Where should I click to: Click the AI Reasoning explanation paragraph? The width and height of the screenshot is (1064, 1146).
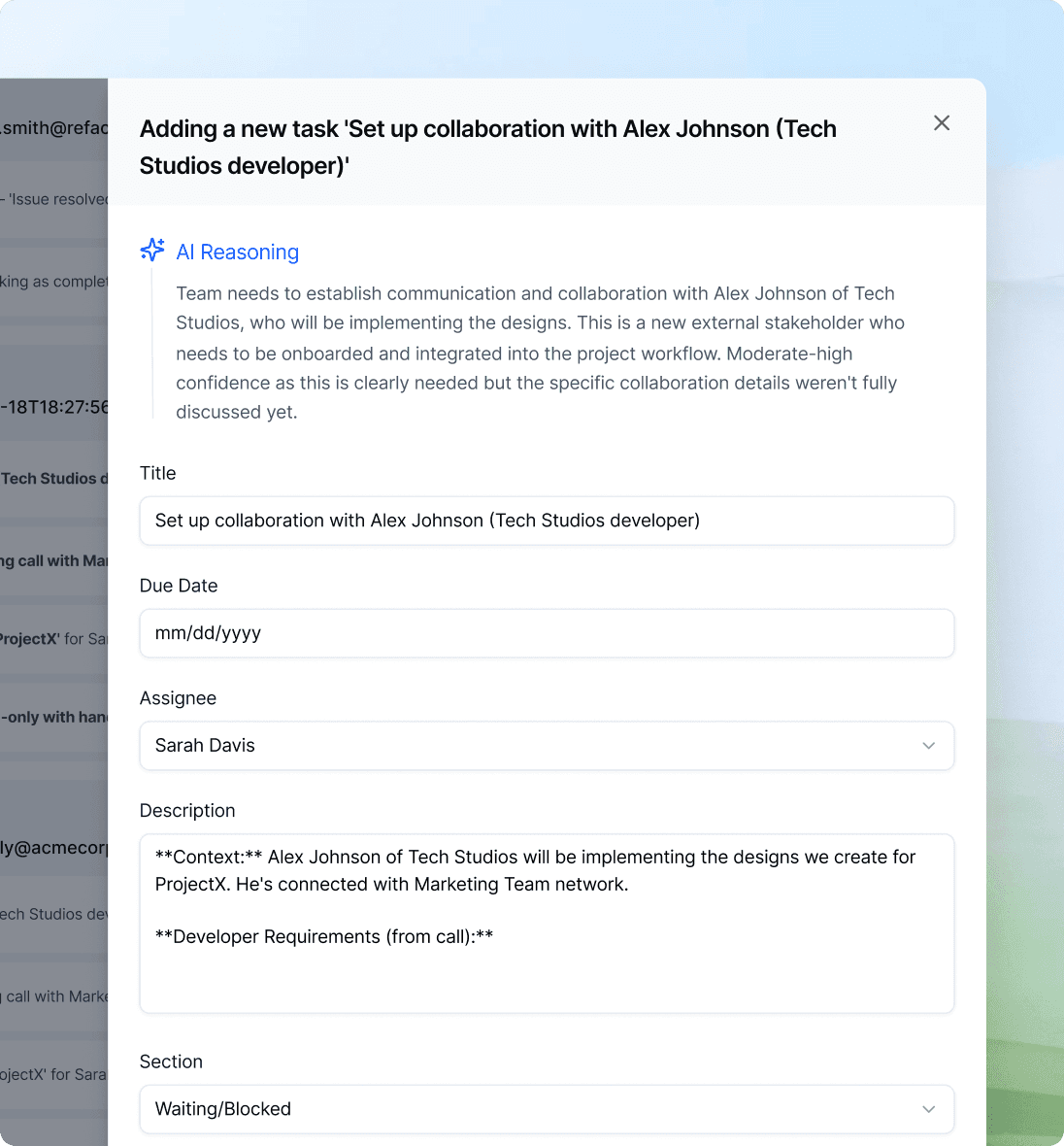click(x=540, y=353)
